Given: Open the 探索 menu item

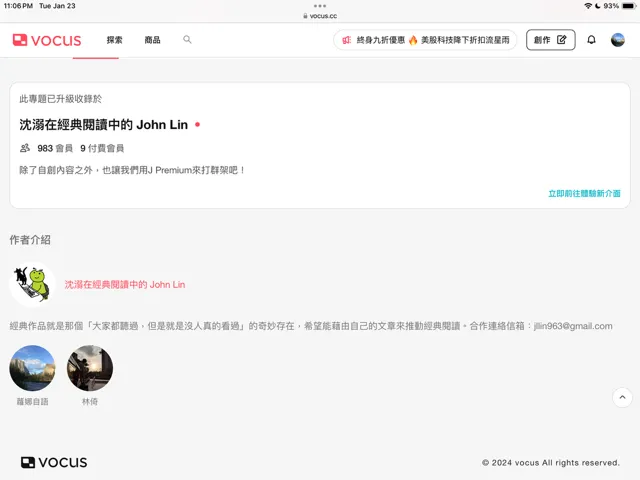Looking at the screenshot, I should pos(114,40).
